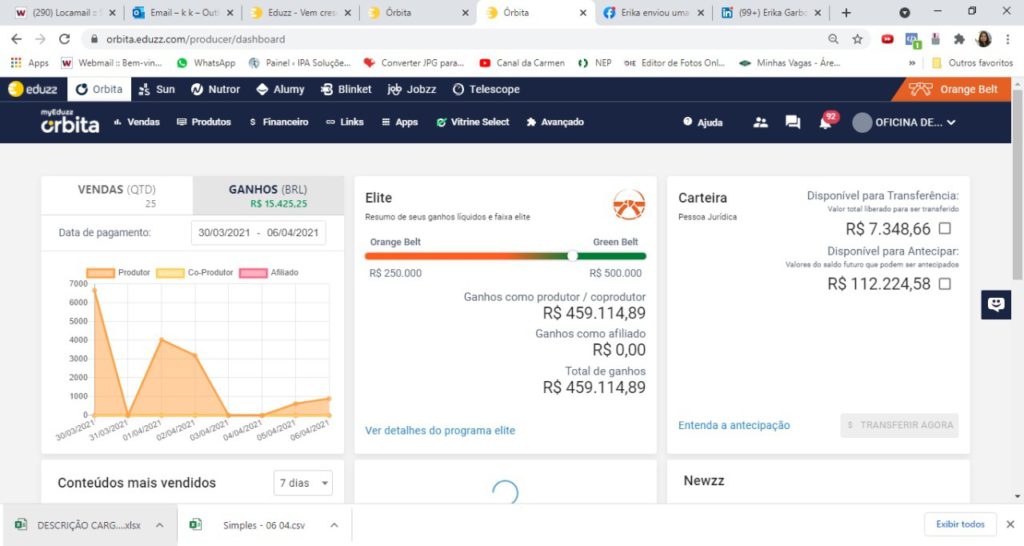Viewport: 1024px width, 546px height.
Task: Open a new browser tab
Action: 846,12
